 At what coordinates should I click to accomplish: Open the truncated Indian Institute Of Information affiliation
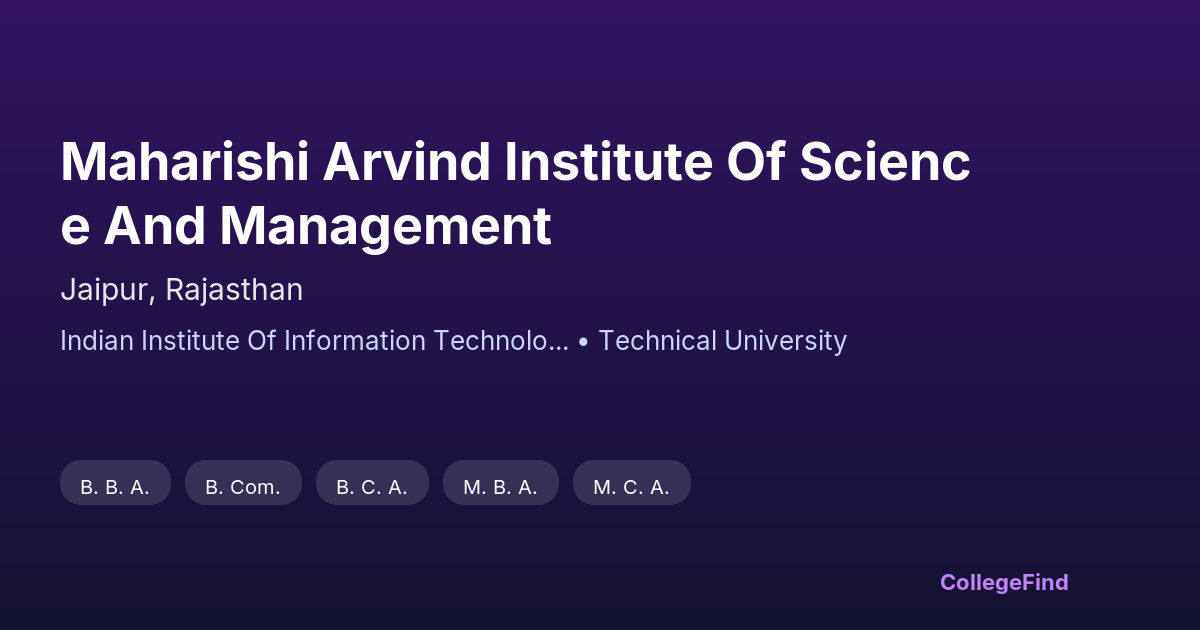314,341
